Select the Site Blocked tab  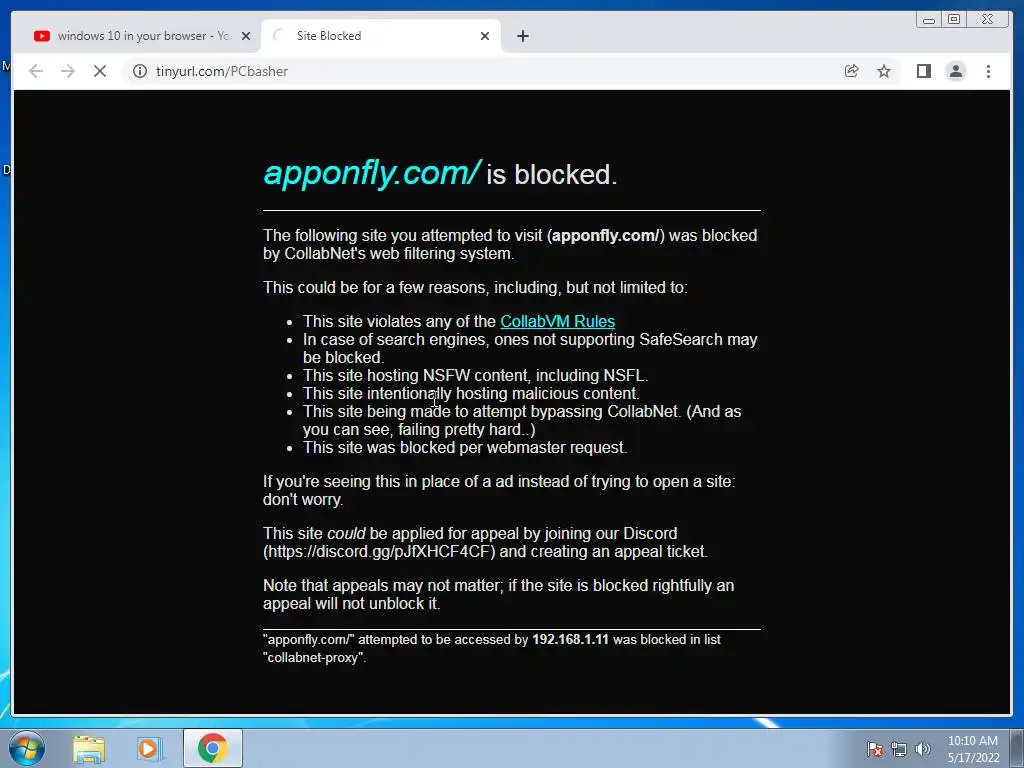tap(379, 36)
